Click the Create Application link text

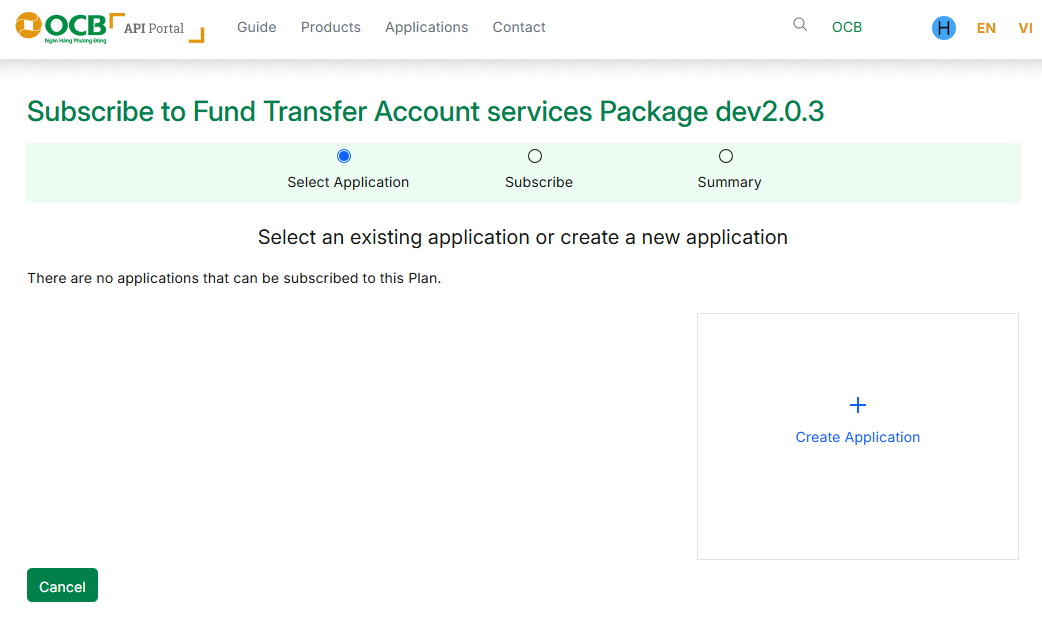[x=858, y=437]
